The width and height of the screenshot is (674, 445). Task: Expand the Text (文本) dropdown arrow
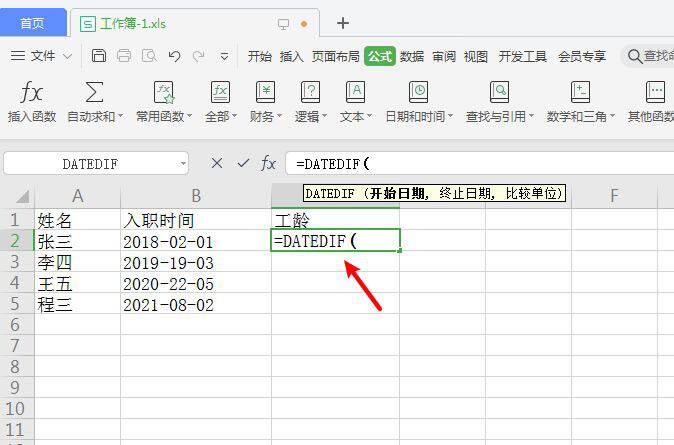click(x=369, y=116)
